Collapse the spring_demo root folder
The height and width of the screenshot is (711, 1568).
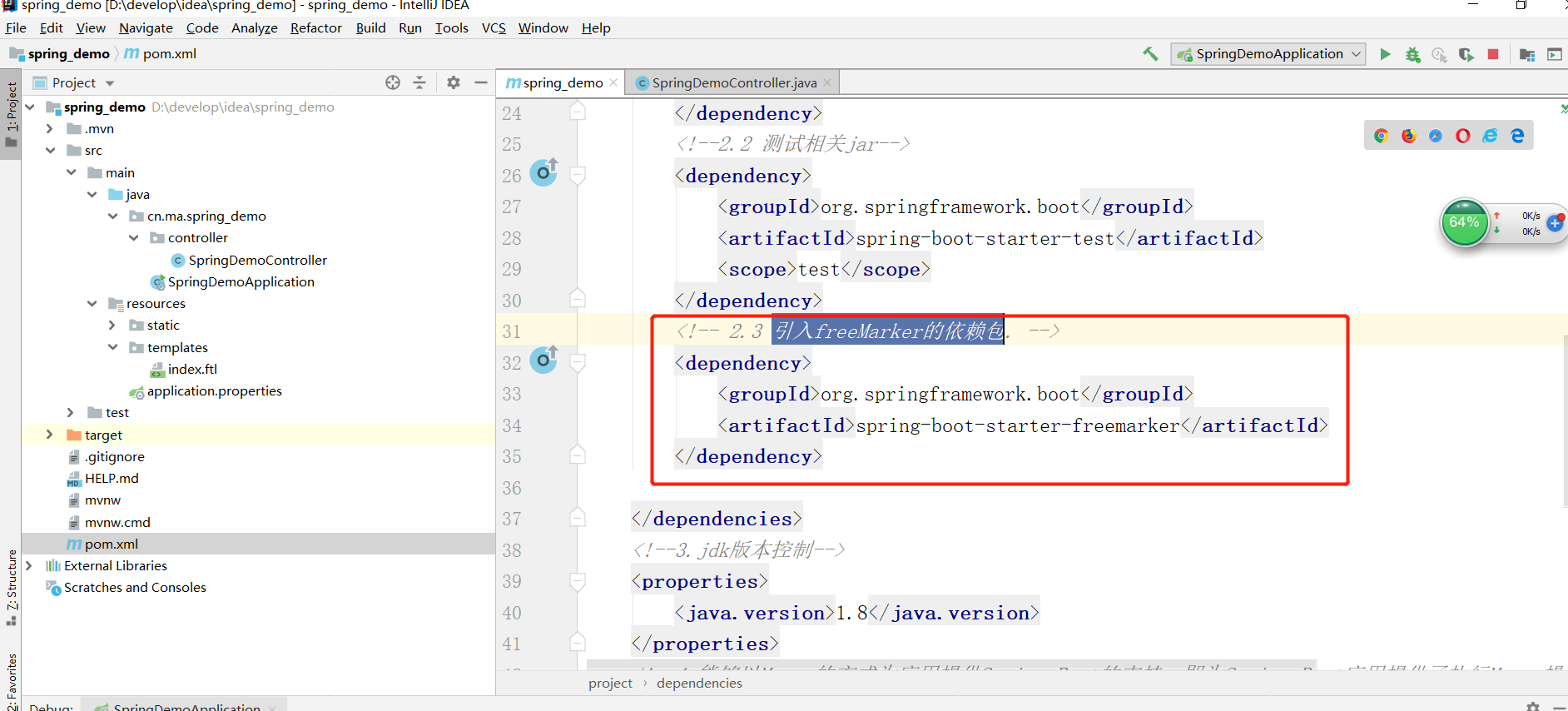(30, 107)
